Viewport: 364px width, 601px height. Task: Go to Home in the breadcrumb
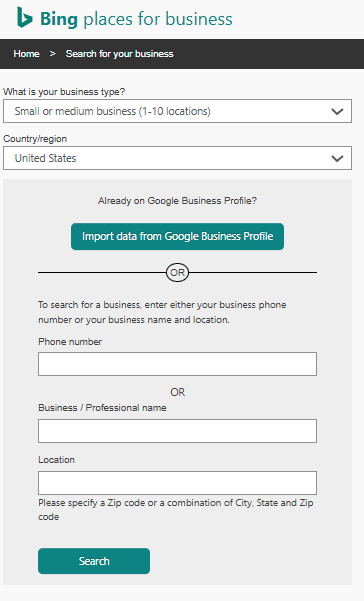click(x=26, y=54)
